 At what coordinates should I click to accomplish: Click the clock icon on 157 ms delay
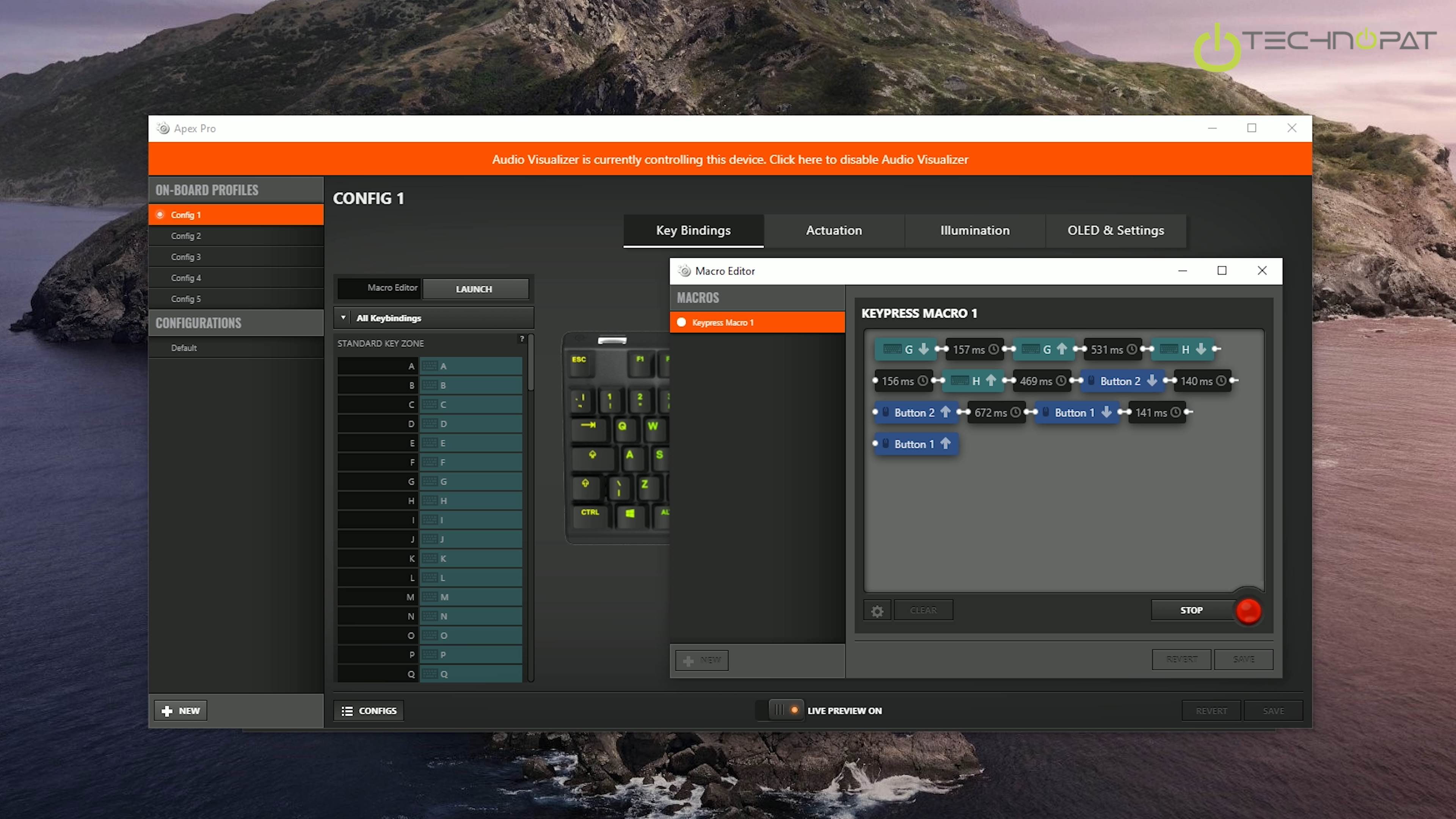tap(993, 349)
